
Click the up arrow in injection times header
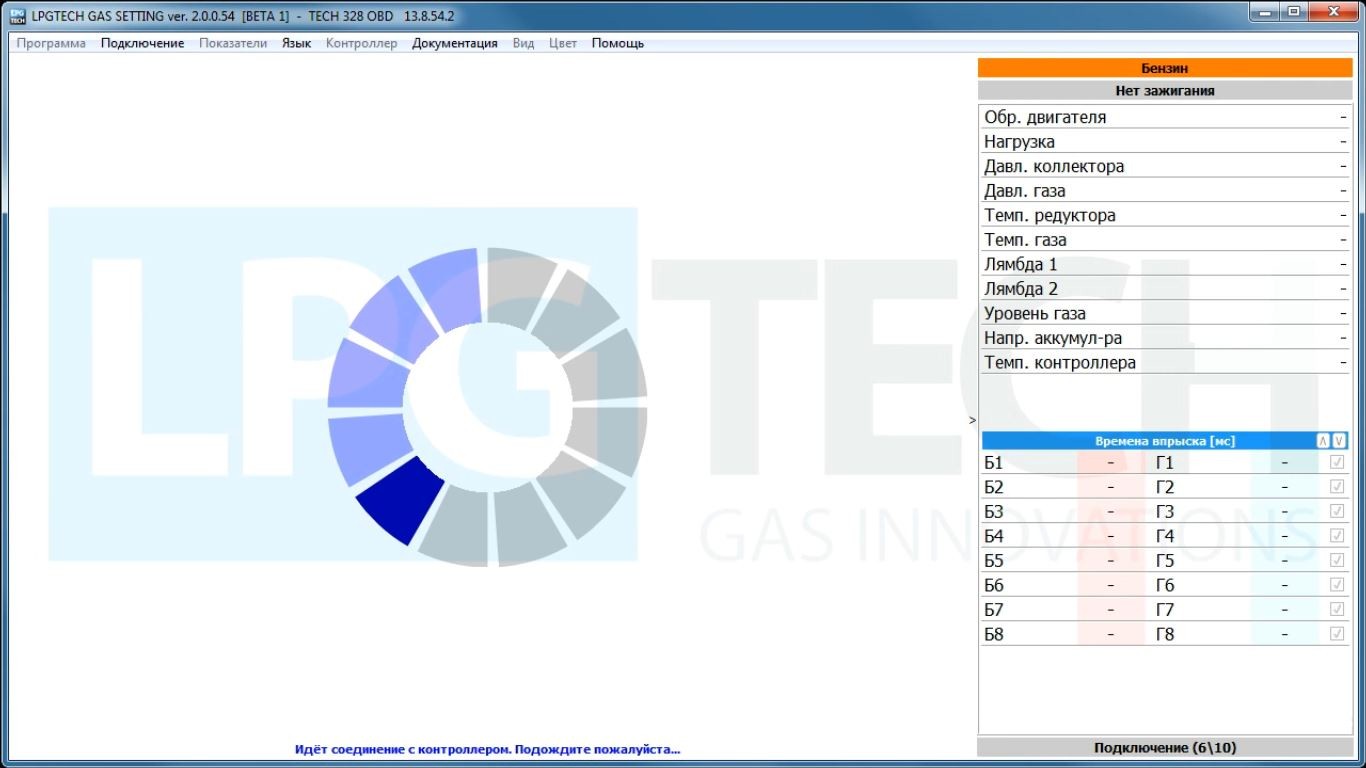pos(1323,441)
